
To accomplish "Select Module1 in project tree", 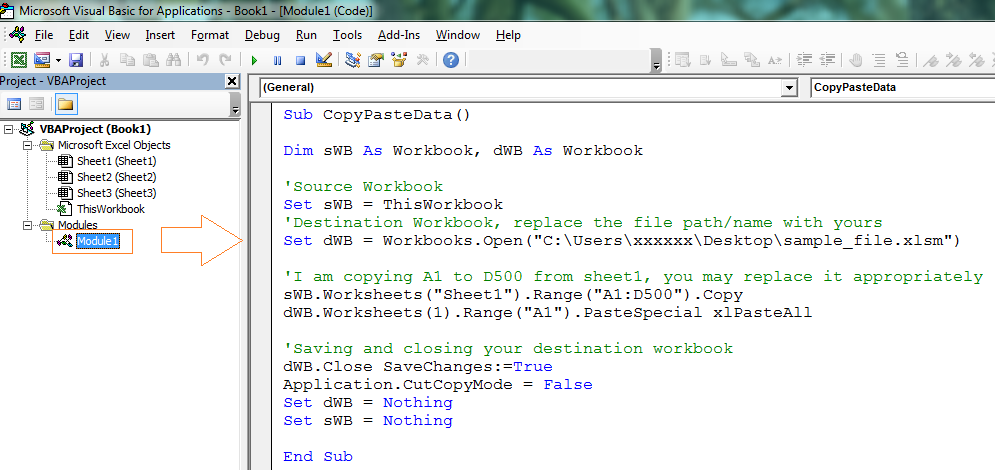I will tap(97, 241).
